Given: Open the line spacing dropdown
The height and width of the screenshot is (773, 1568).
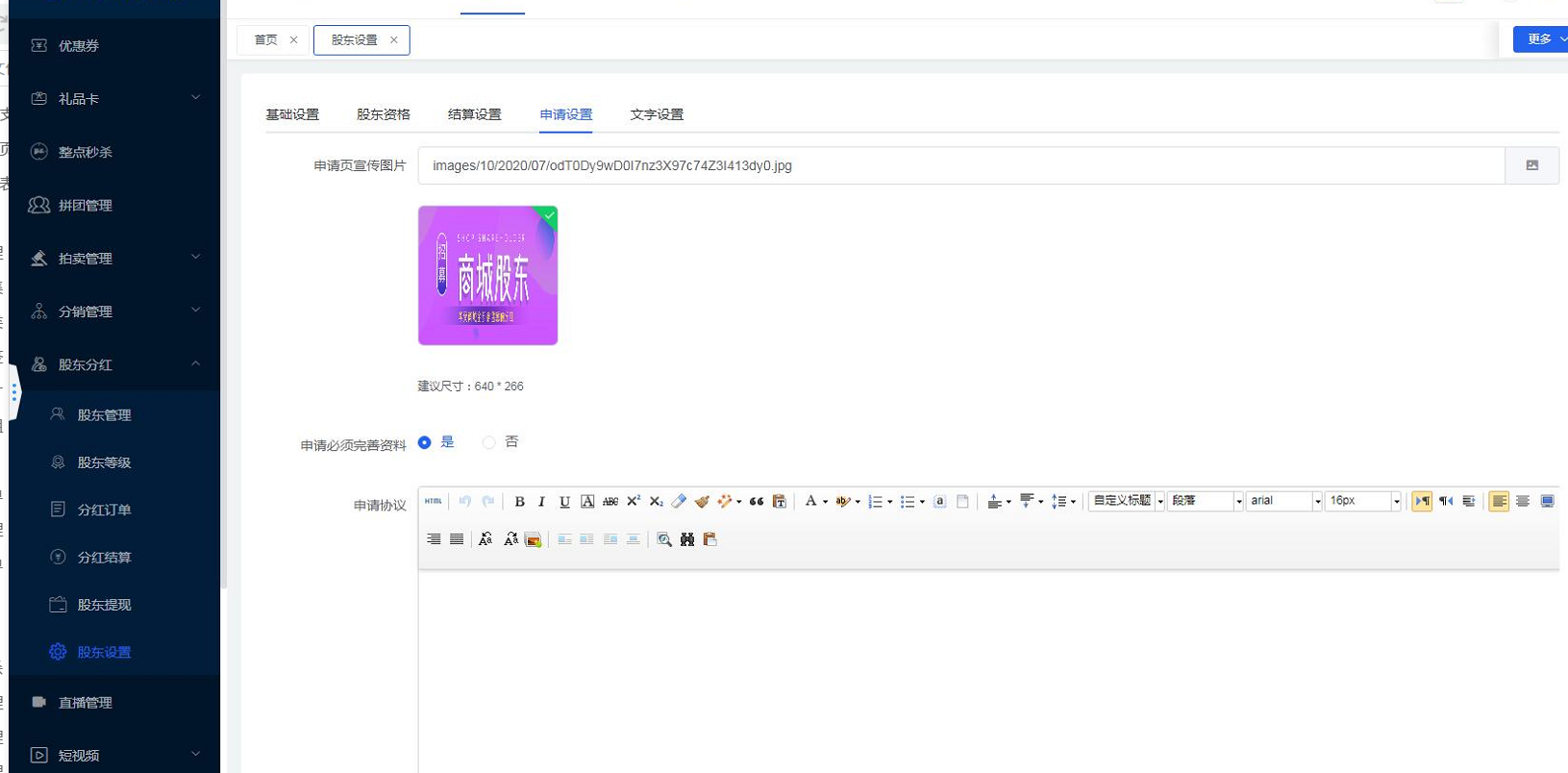Looking at the screenshot, I should 1073,502.
